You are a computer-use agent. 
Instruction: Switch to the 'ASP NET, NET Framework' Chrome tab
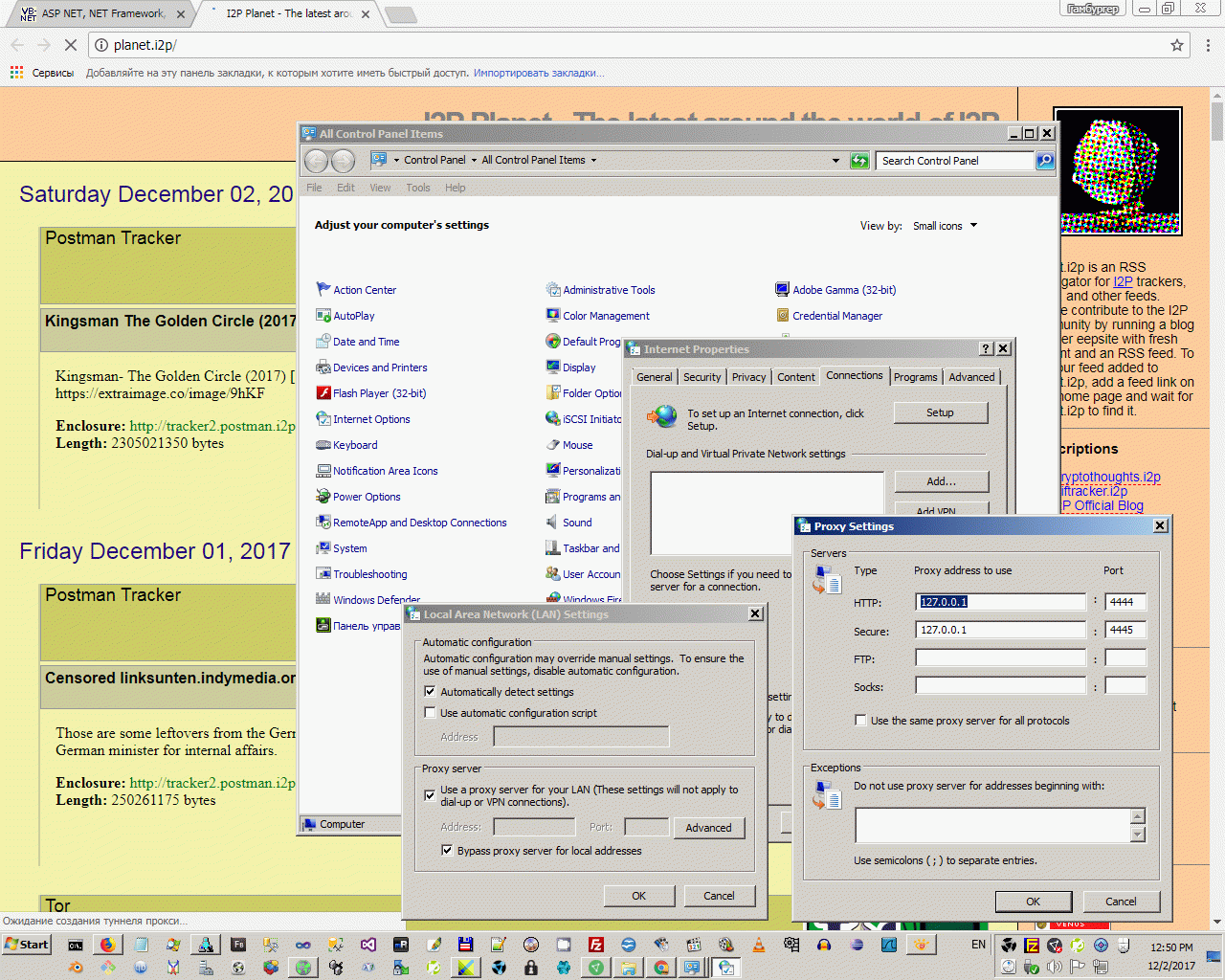[103, 14]
